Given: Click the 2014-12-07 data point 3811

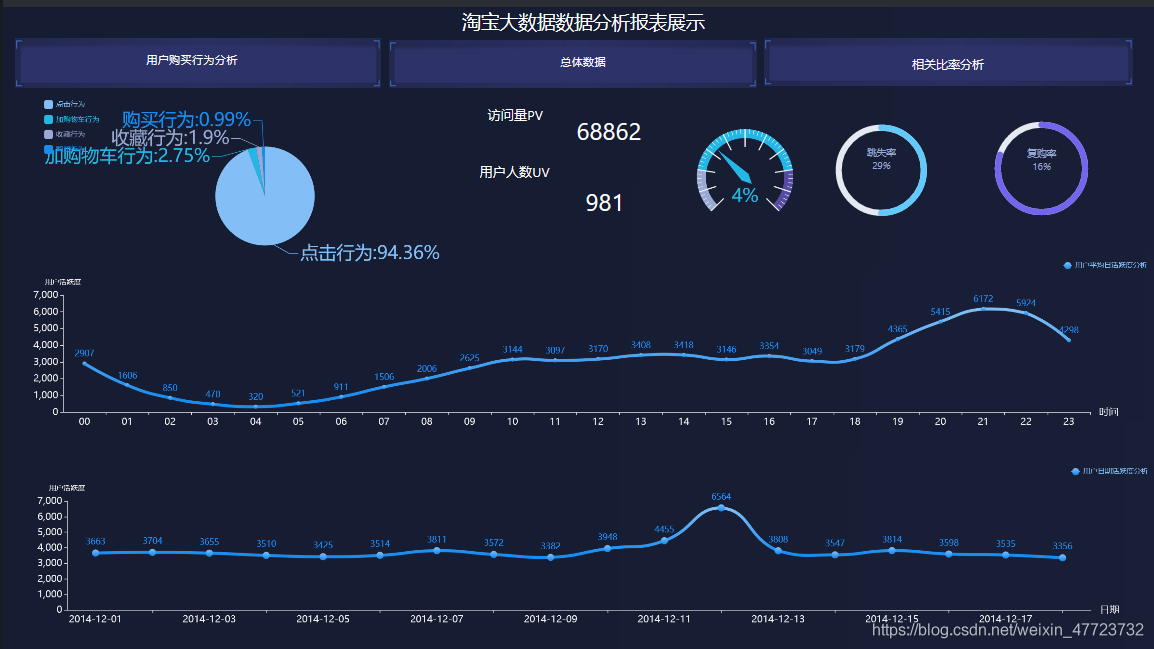Looking at the screenshot, I should click(x=437, y=550).
